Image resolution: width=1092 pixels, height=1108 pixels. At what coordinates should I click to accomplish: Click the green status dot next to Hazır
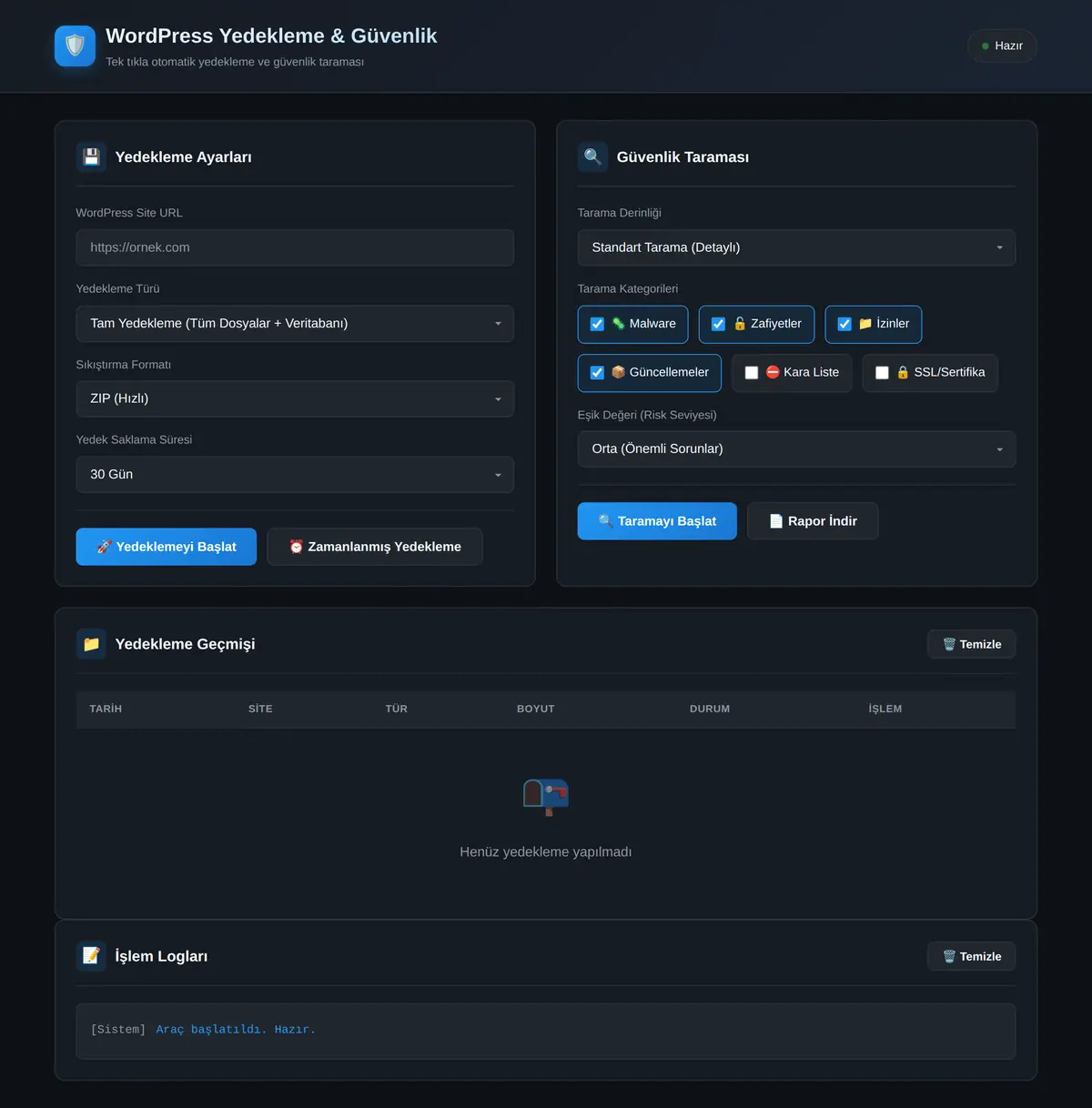[986, 45]
